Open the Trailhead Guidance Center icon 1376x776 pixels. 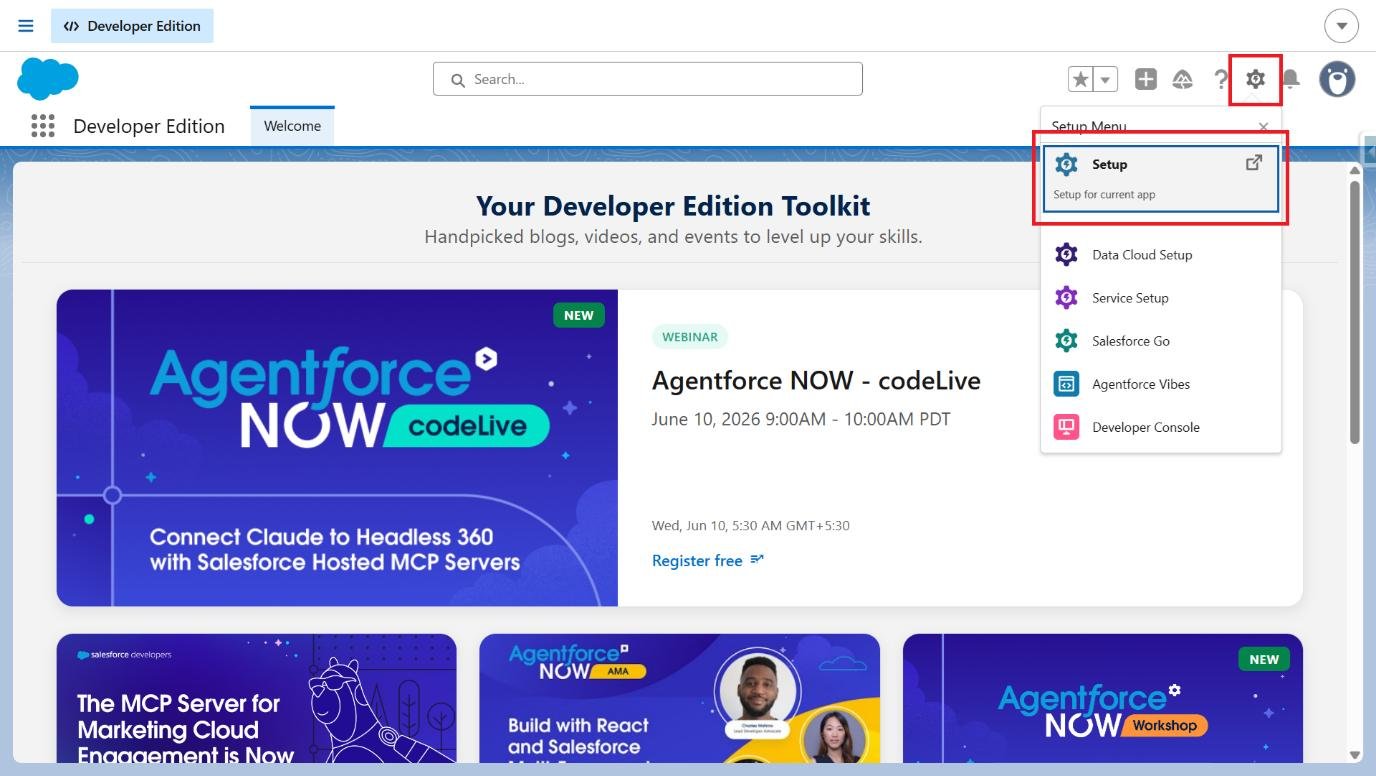[x=1183, y=79]
